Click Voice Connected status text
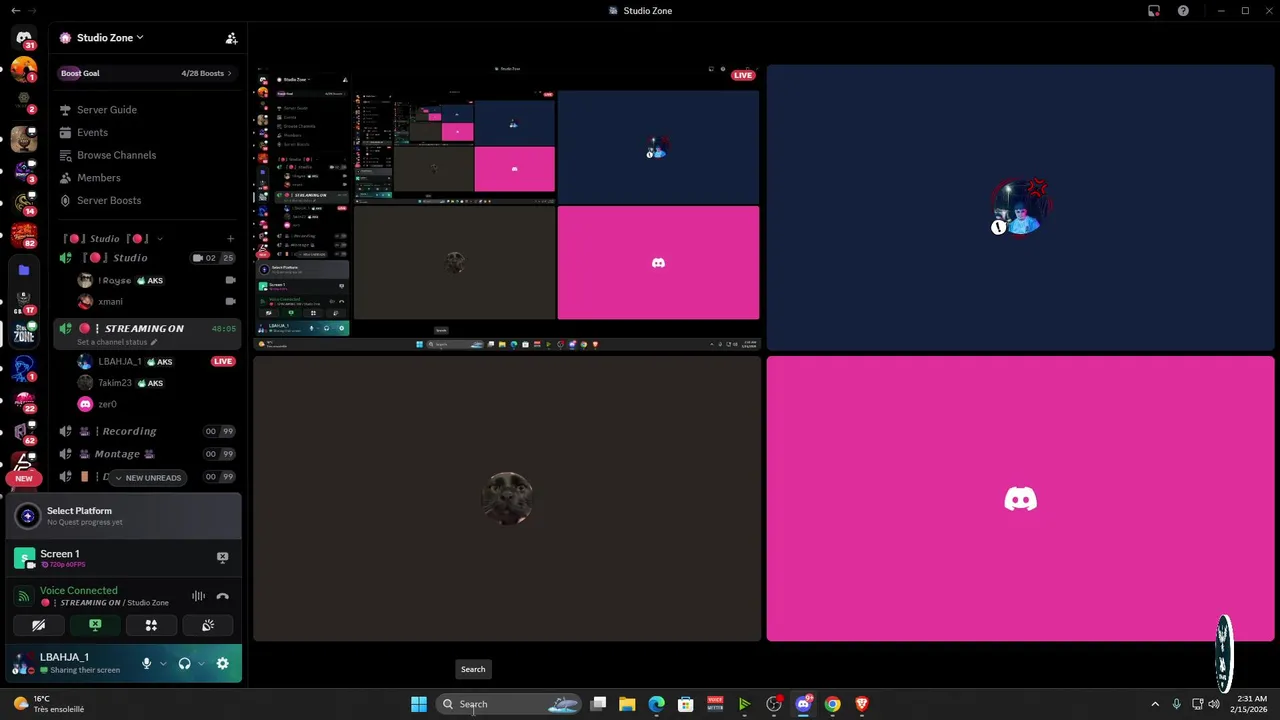Viewport: 1280px width, 720px height. point(78,591)
